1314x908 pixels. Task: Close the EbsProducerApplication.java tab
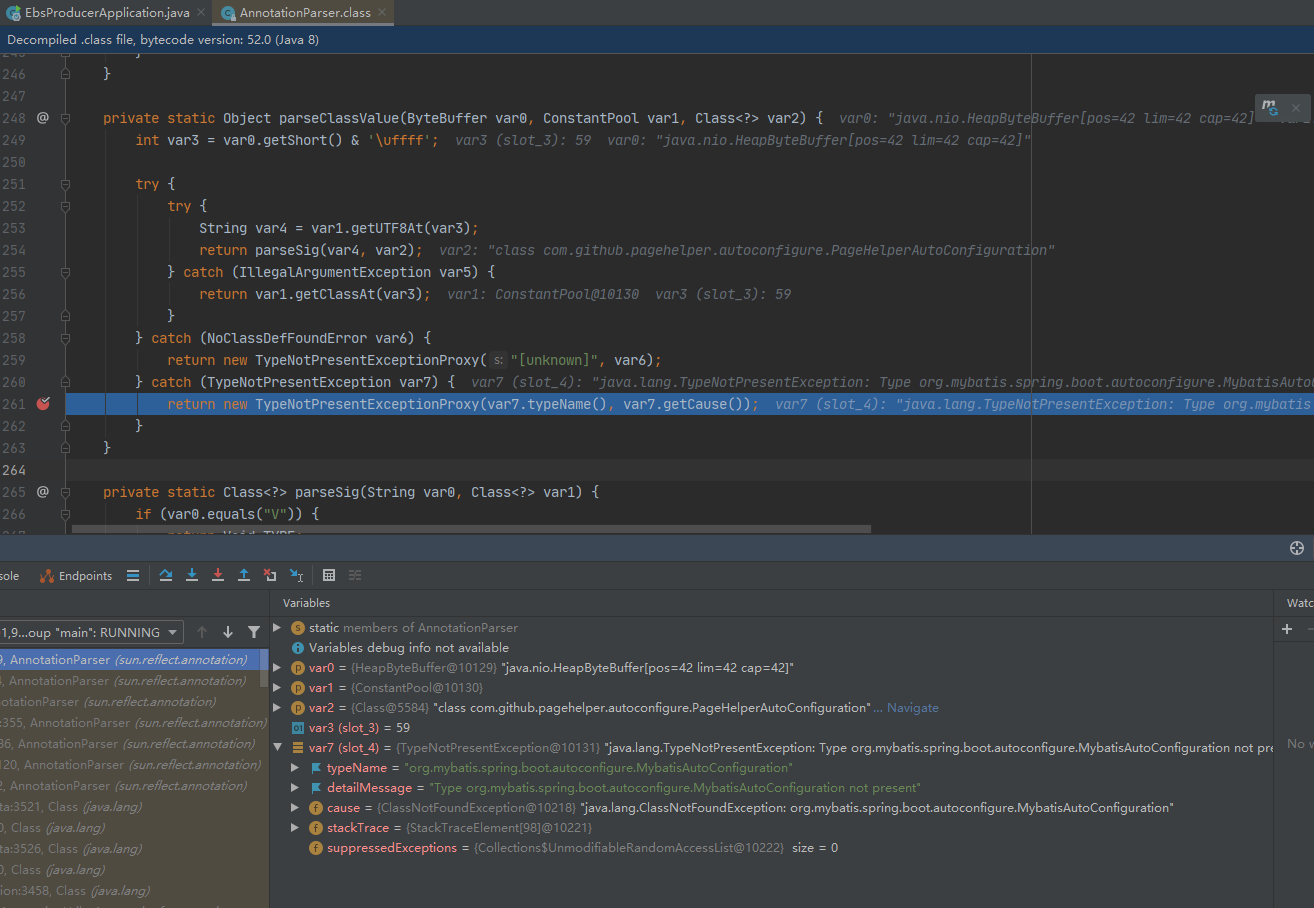coord(201,12)
